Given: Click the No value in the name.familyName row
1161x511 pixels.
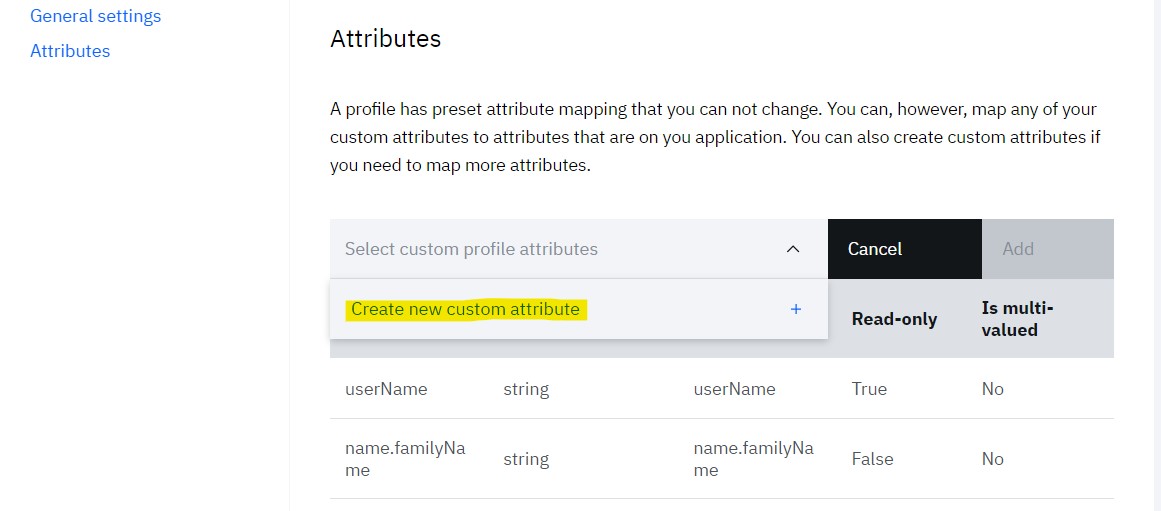Looking at the screenshot, I should 992,459.
